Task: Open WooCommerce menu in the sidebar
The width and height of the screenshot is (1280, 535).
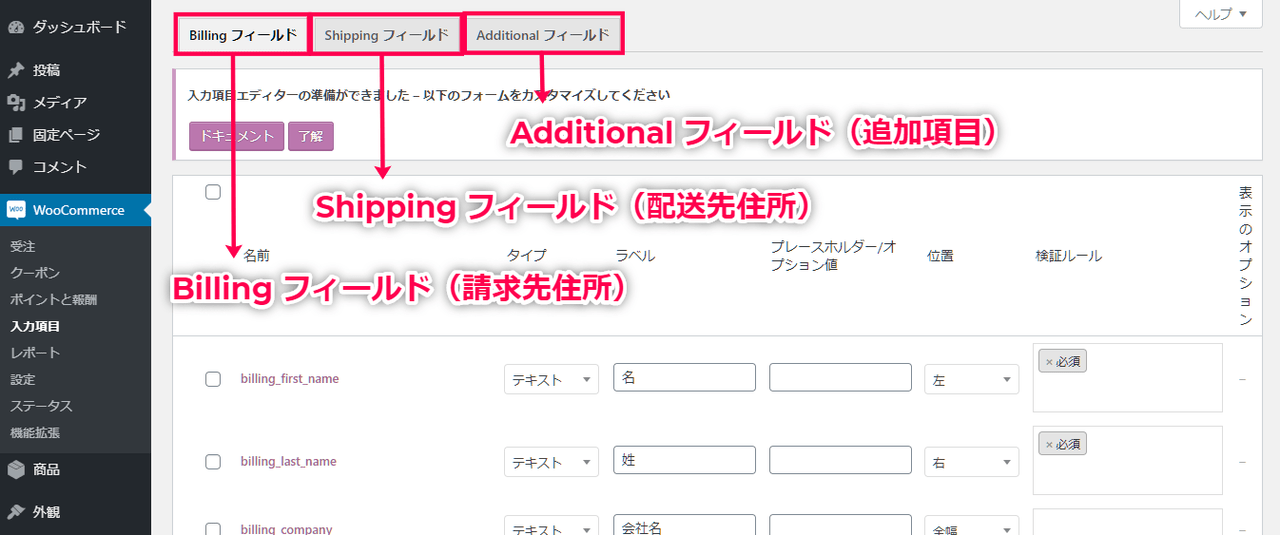Action: (x=75, y=210)
